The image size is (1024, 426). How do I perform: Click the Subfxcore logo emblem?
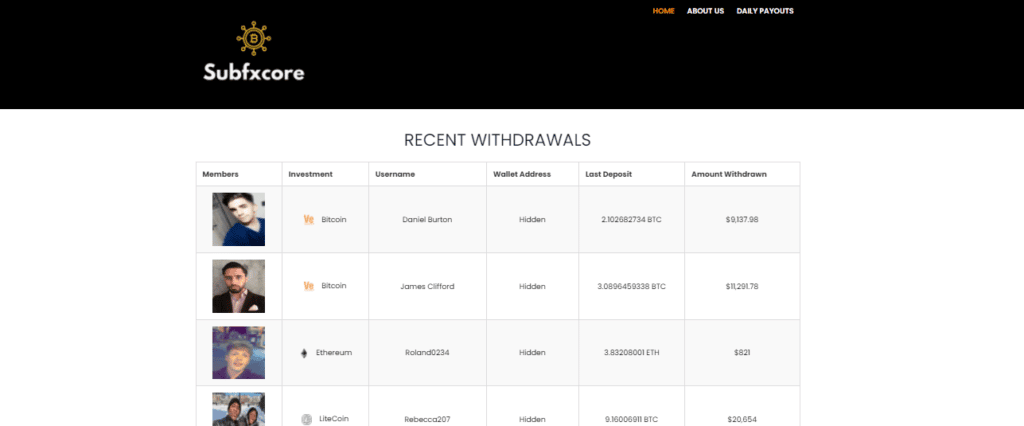coord(254,38)
